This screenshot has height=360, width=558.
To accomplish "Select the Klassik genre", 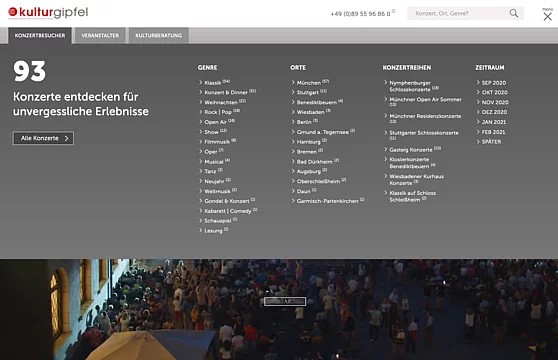I will pos(214,83).
